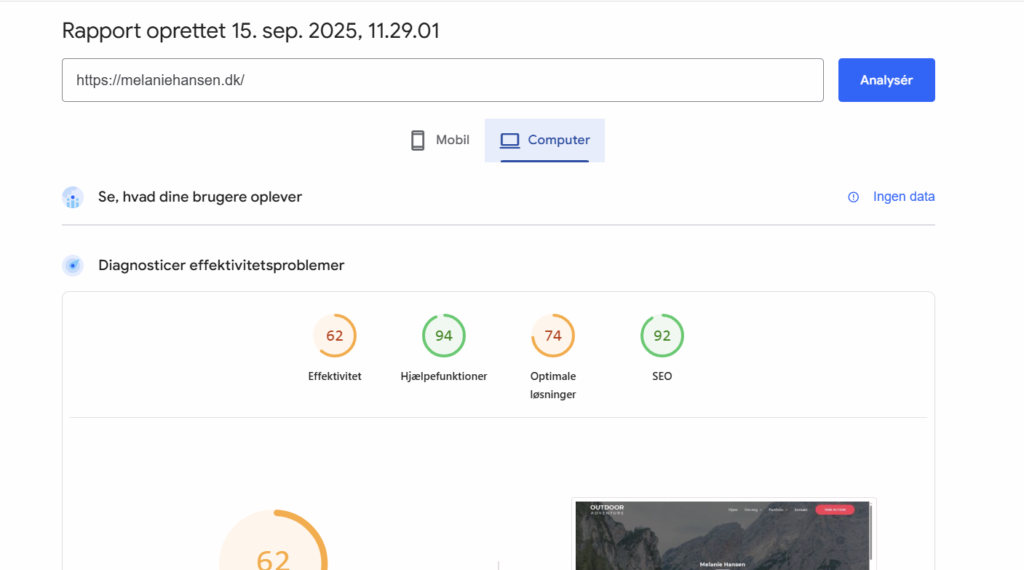Screen dimensions: 1024x570
Task: Click the mobile phone icon
Action: click(x=417, y=140)
